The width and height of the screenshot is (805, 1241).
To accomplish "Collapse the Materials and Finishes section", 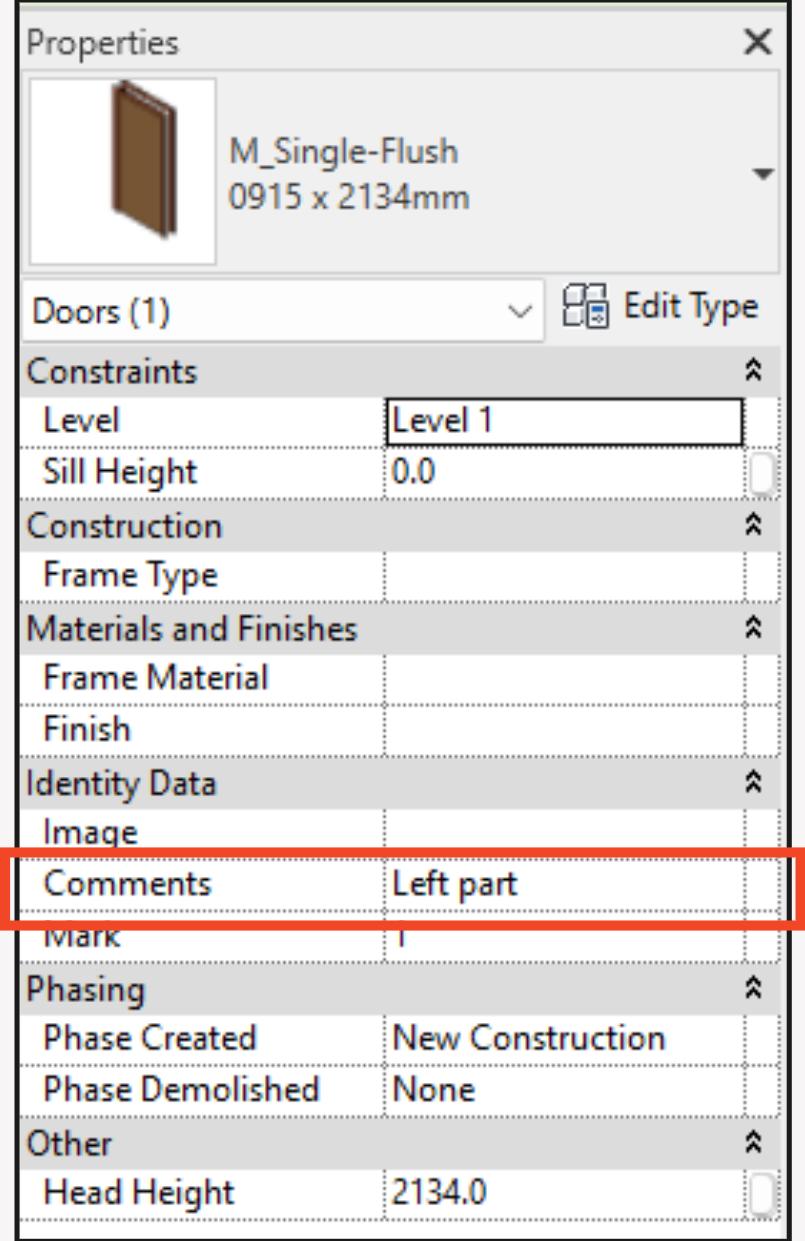I will pyautogui.click(x=755, y=628).
